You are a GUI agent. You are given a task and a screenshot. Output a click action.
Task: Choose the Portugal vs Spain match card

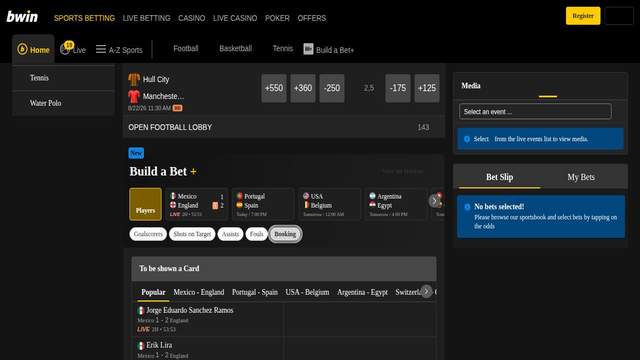(x=262, y=204)
